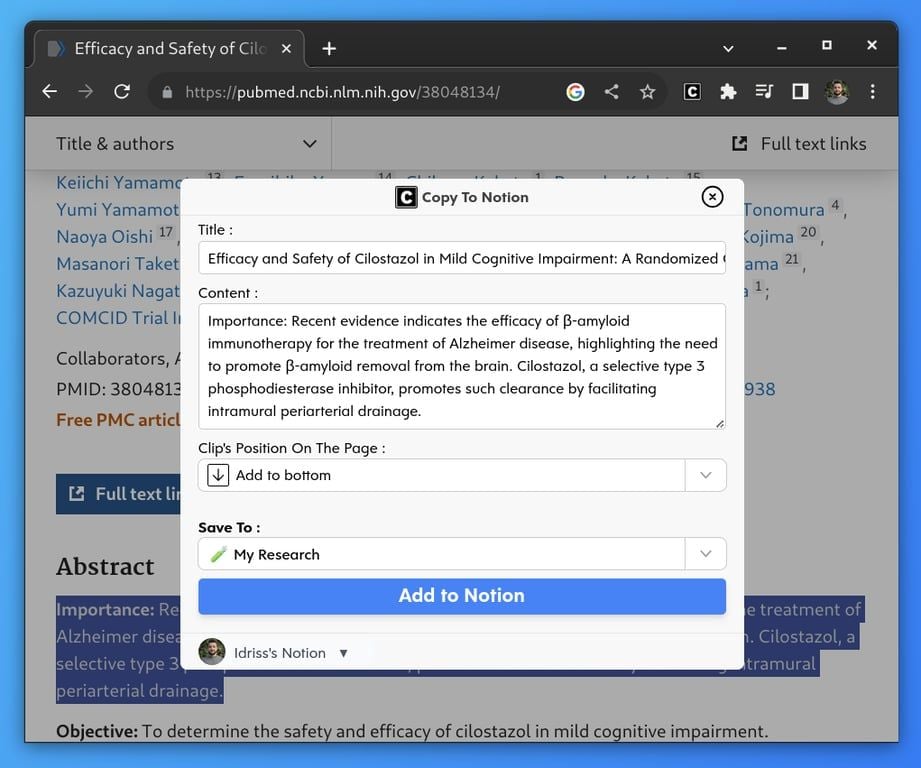Click the Save To dropdown chevron

coord(705,554)
